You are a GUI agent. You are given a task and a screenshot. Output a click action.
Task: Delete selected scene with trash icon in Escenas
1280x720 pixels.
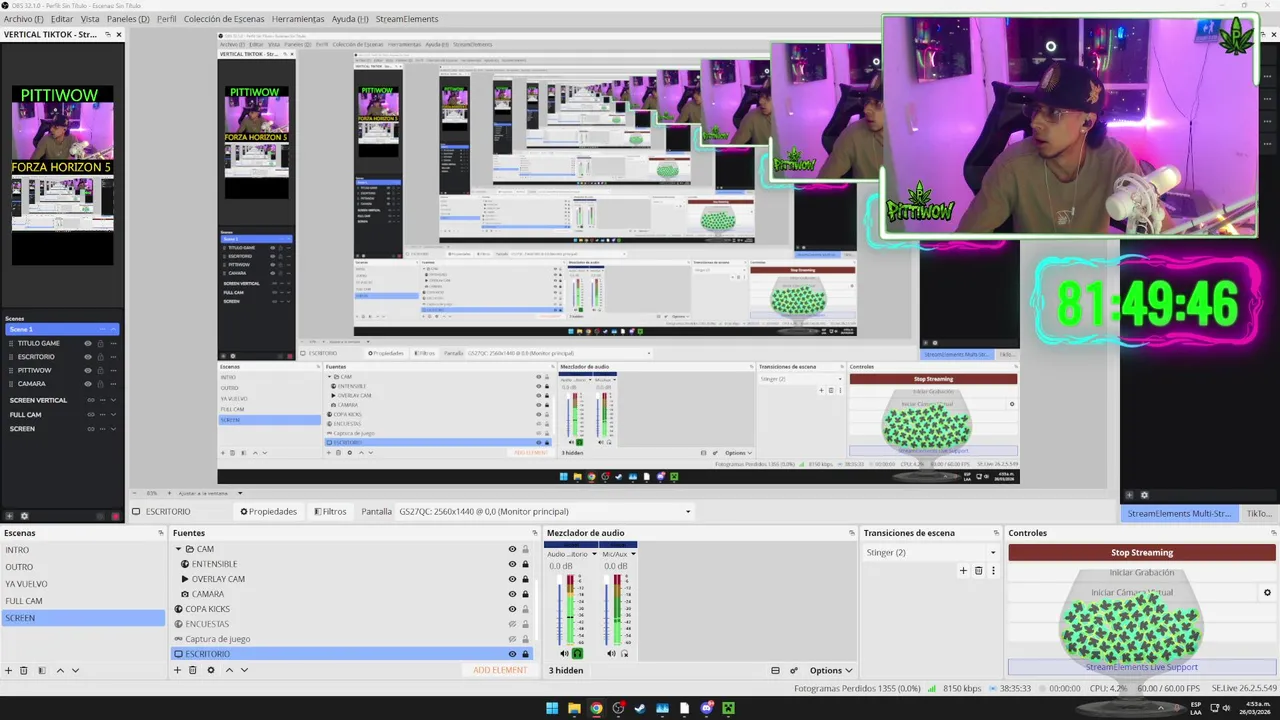click(x=24, y=670)
